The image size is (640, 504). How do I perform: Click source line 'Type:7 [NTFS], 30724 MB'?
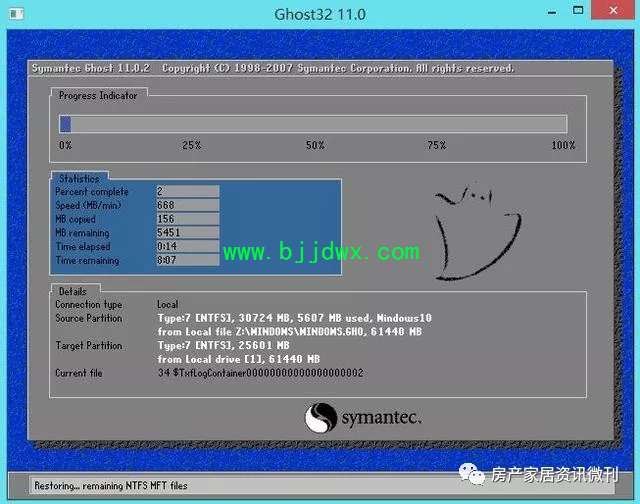tap(294, 318)
